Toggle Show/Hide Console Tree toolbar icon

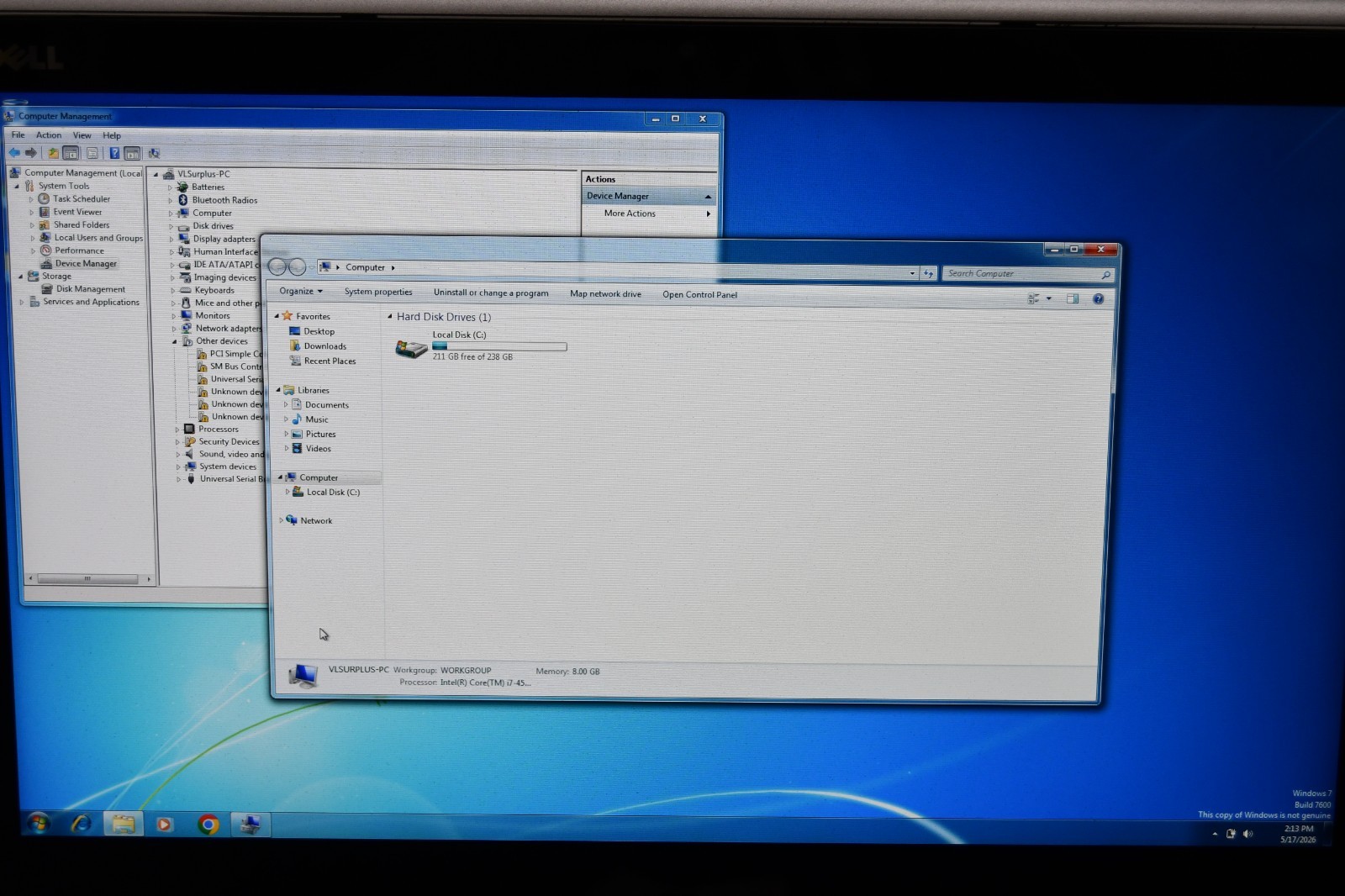pos(71,153)
